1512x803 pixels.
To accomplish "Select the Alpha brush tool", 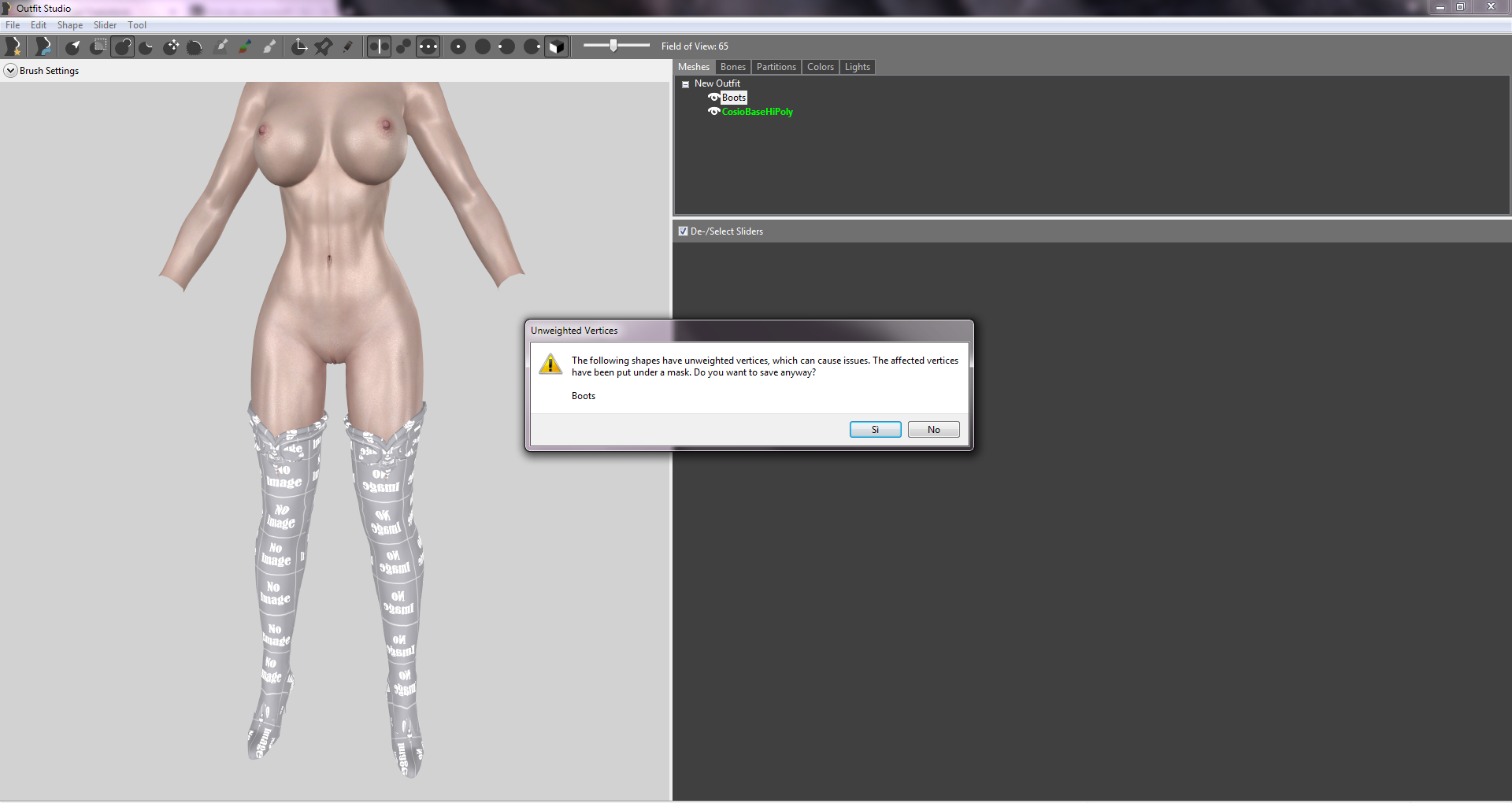I will point(270,46).
